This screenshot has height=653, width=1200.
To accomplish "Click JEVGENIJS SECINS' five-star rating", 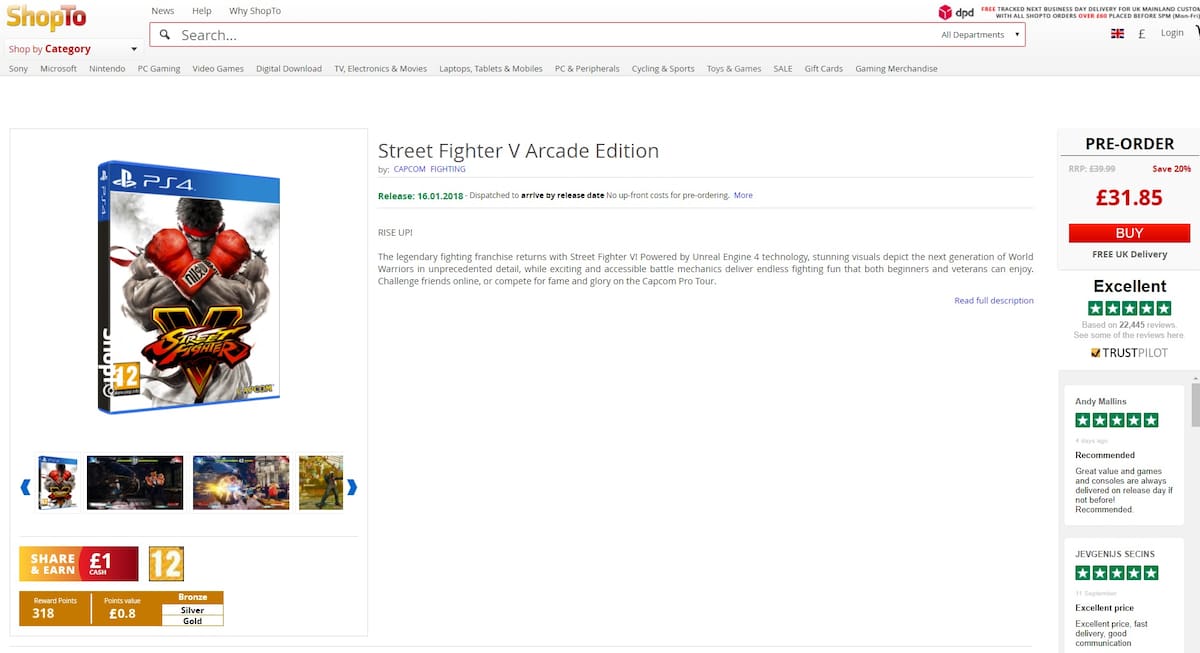I will point(1117,573).
